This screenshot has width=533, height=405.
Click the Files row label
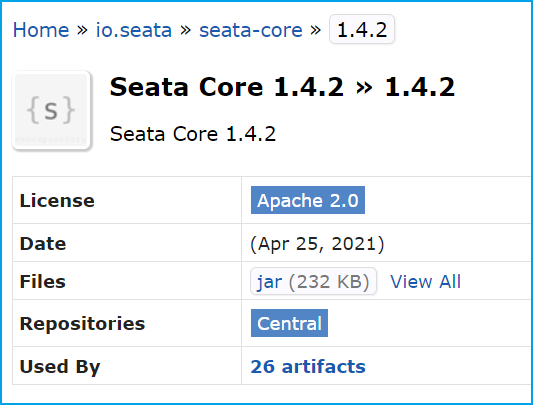coord(42,282)
